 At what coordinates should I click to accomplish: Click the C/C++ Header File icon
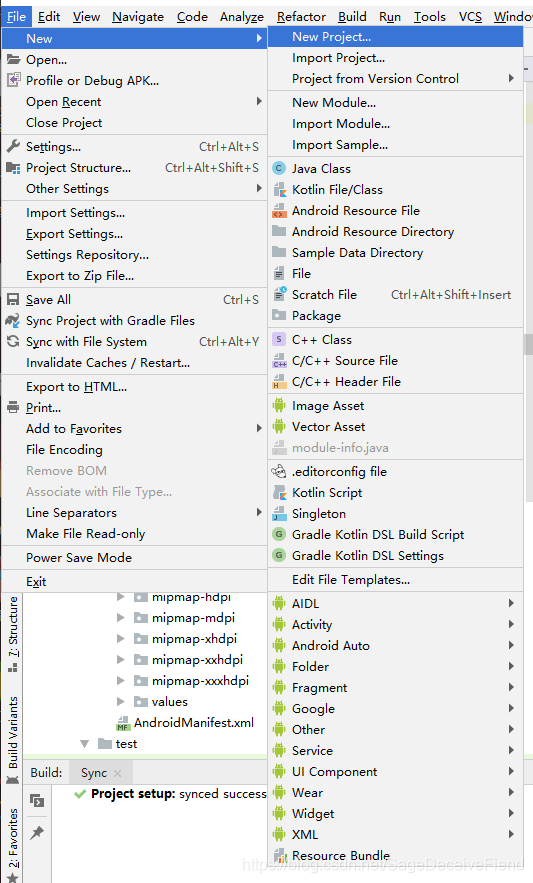(x=279, y=382)
